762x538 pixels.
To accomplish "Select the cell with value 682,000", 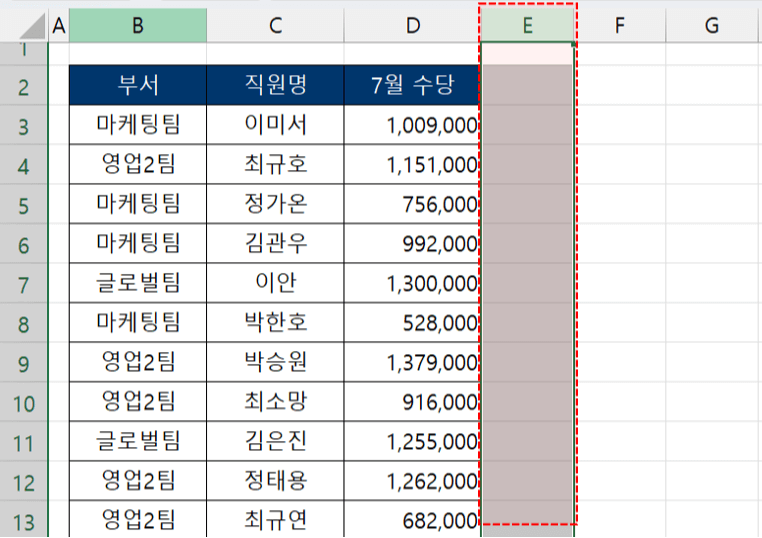I will click(412, 520).
